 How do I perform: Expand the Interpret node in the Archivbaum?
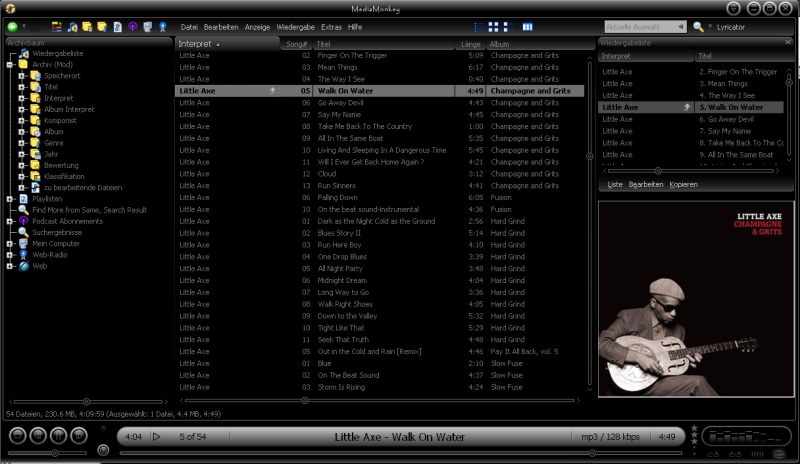click(x=21, y=98)
